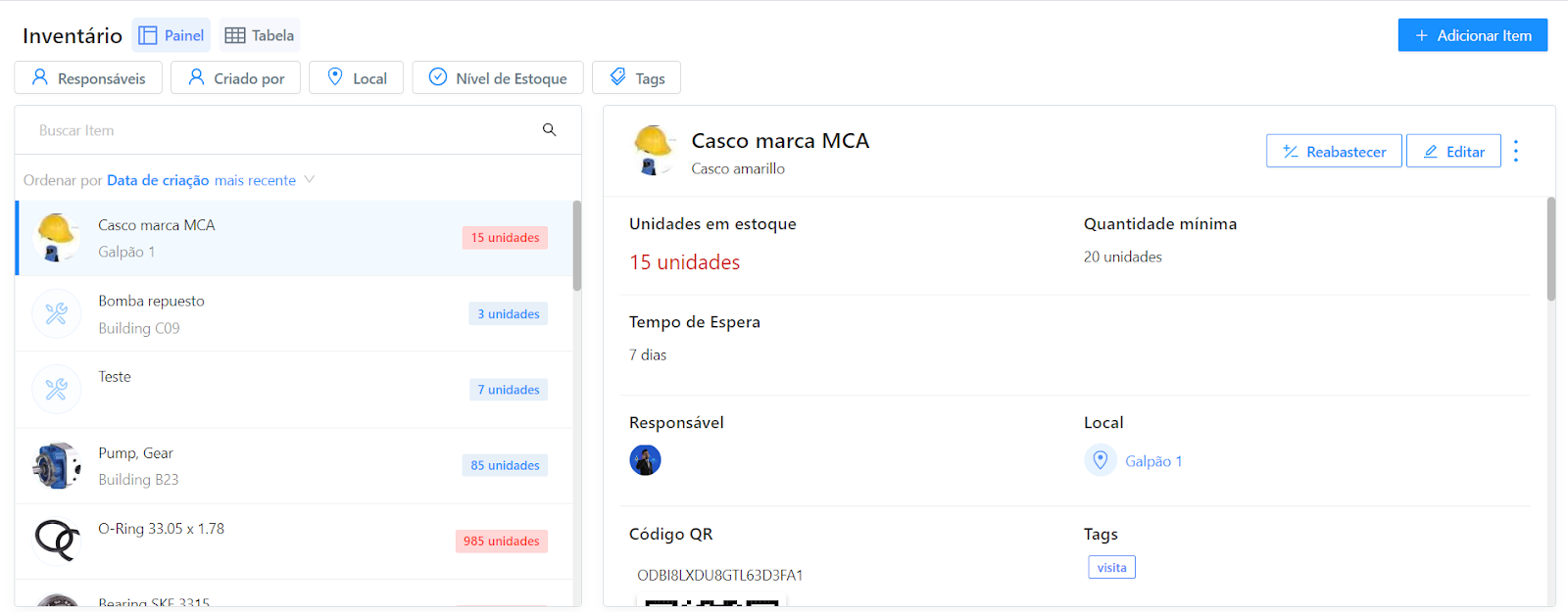Click the location pin icon near Galpão 1
The image size is (1568, 612).
coord(1101,460)
